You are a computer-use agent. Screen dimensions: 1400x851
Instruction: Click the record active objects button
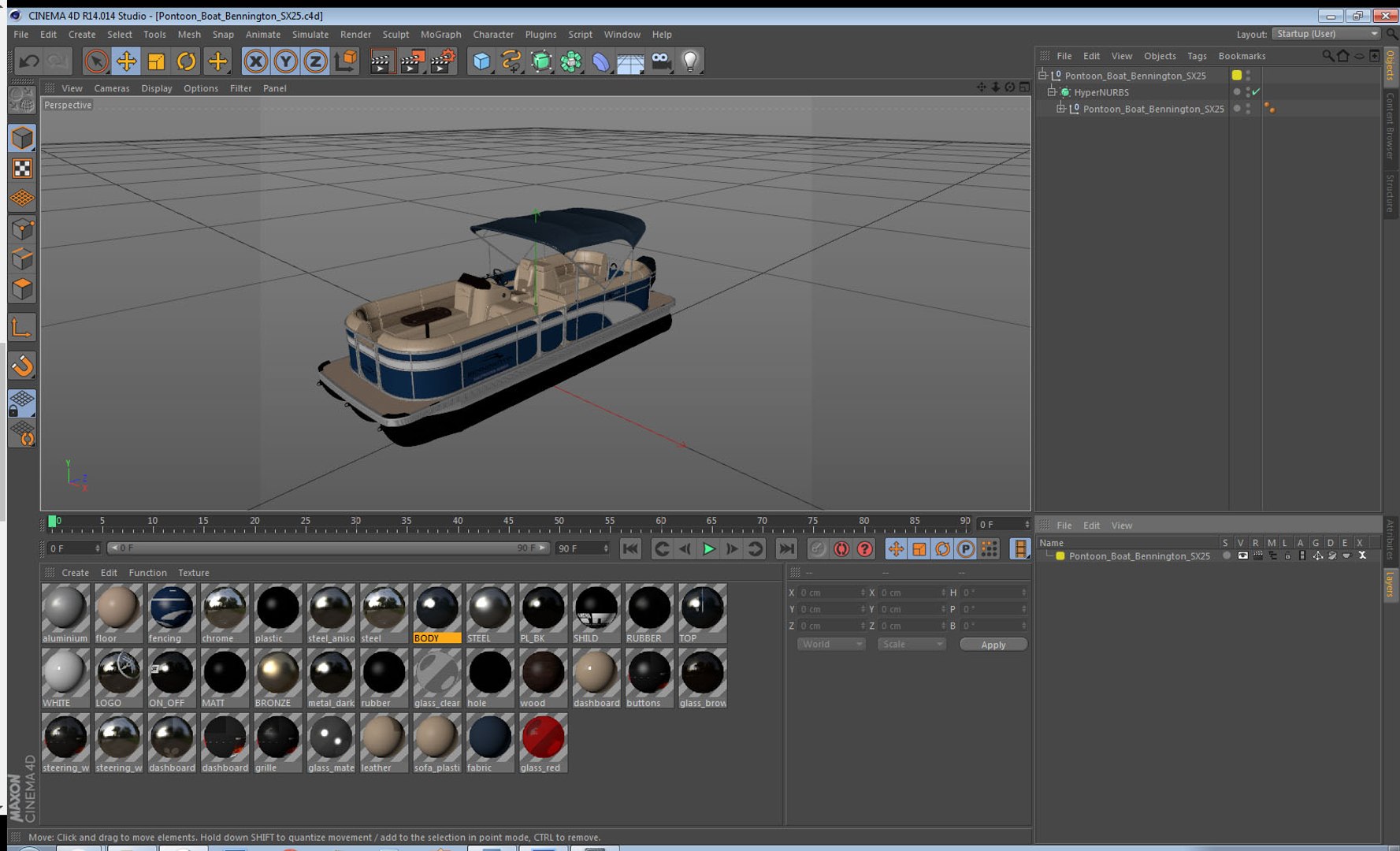(818, 549)
